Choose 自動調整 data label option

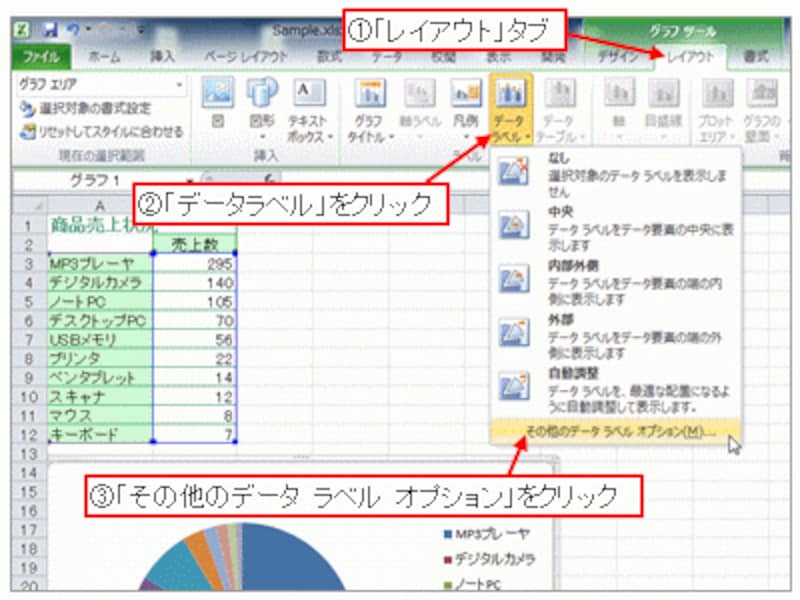[x=616, y=390]
